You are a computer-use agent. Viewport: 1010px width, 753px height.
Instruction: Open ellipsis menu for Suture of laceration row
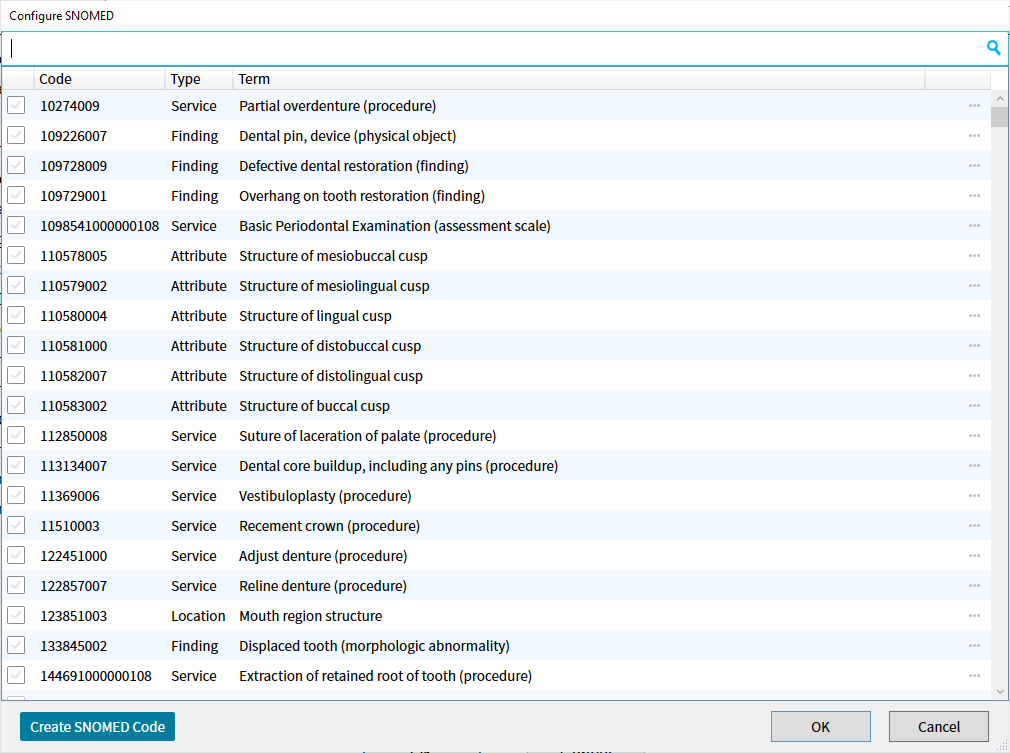click(x=974, y=436)
